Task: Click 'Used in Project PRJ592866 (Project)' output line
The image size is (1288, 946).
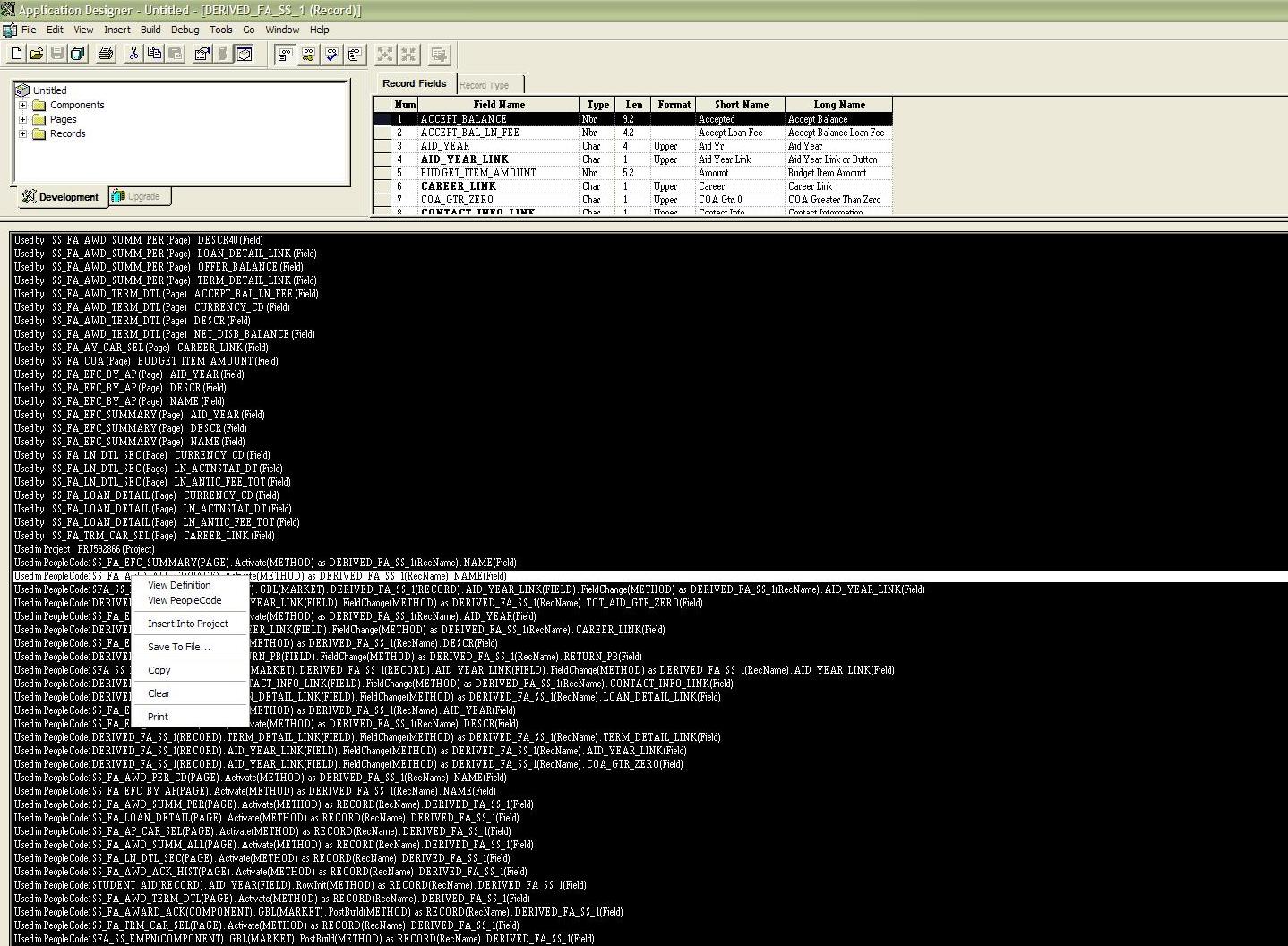Action: point(84,549)
